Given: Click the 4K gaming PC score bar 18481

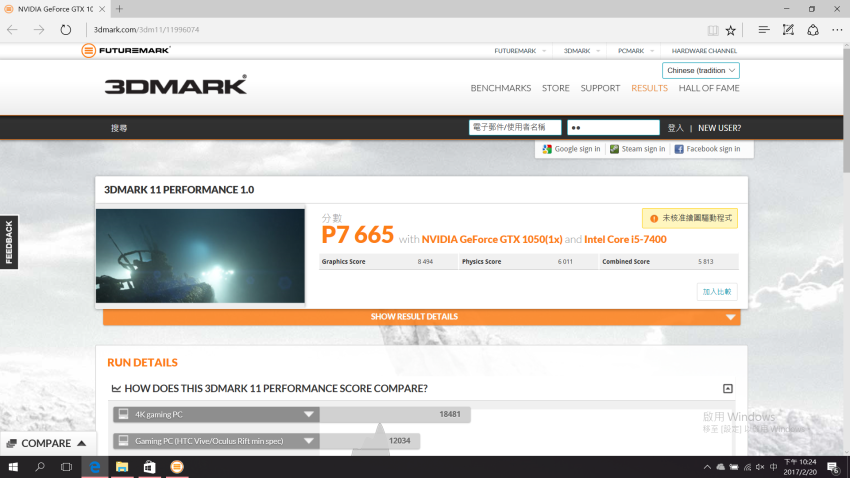Looking at the screenshot, I should pyautogui.click(x=395, y=415).
